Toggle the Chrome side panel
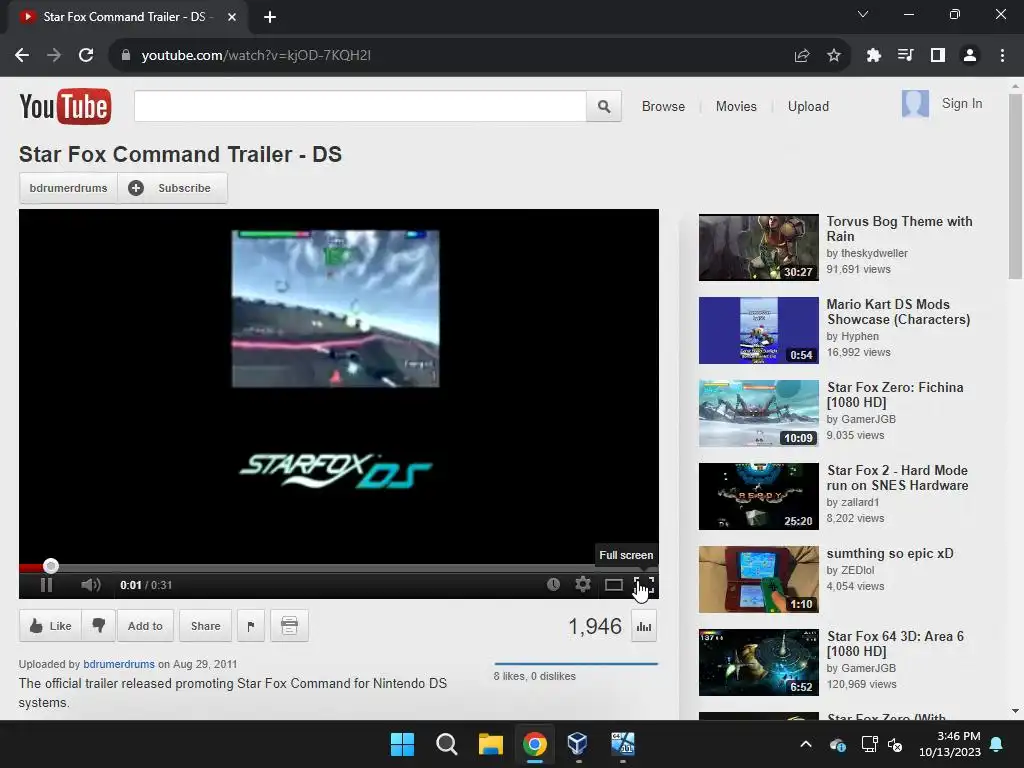1024x768 pixels. click(x=938, y=56)
